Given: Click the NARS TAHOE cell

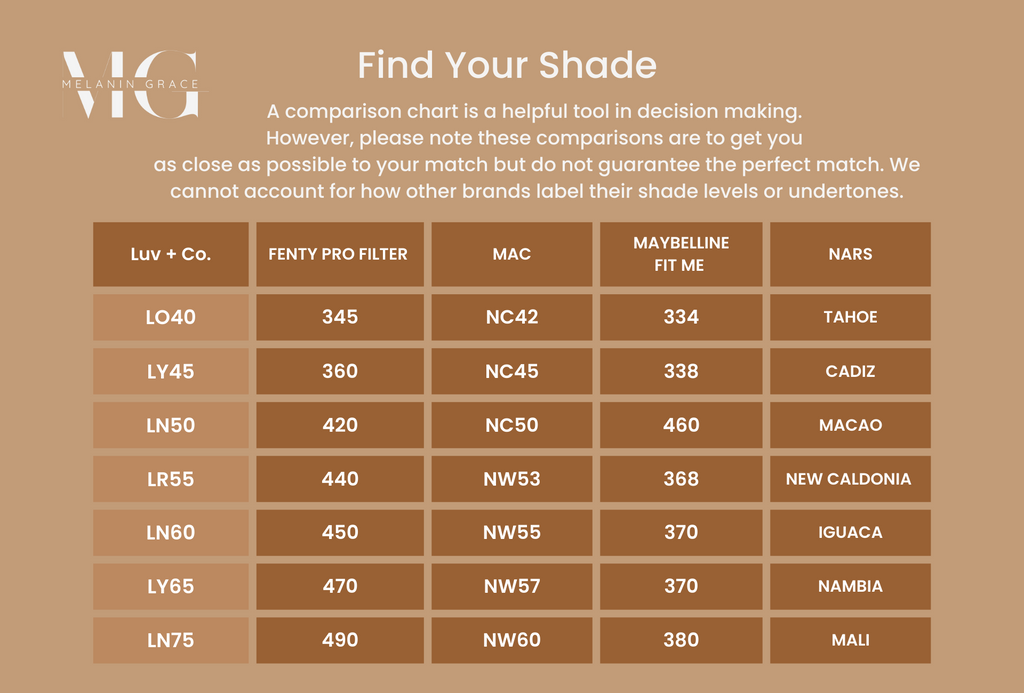Looking at the screenshot, I should [x=850, y=317].
